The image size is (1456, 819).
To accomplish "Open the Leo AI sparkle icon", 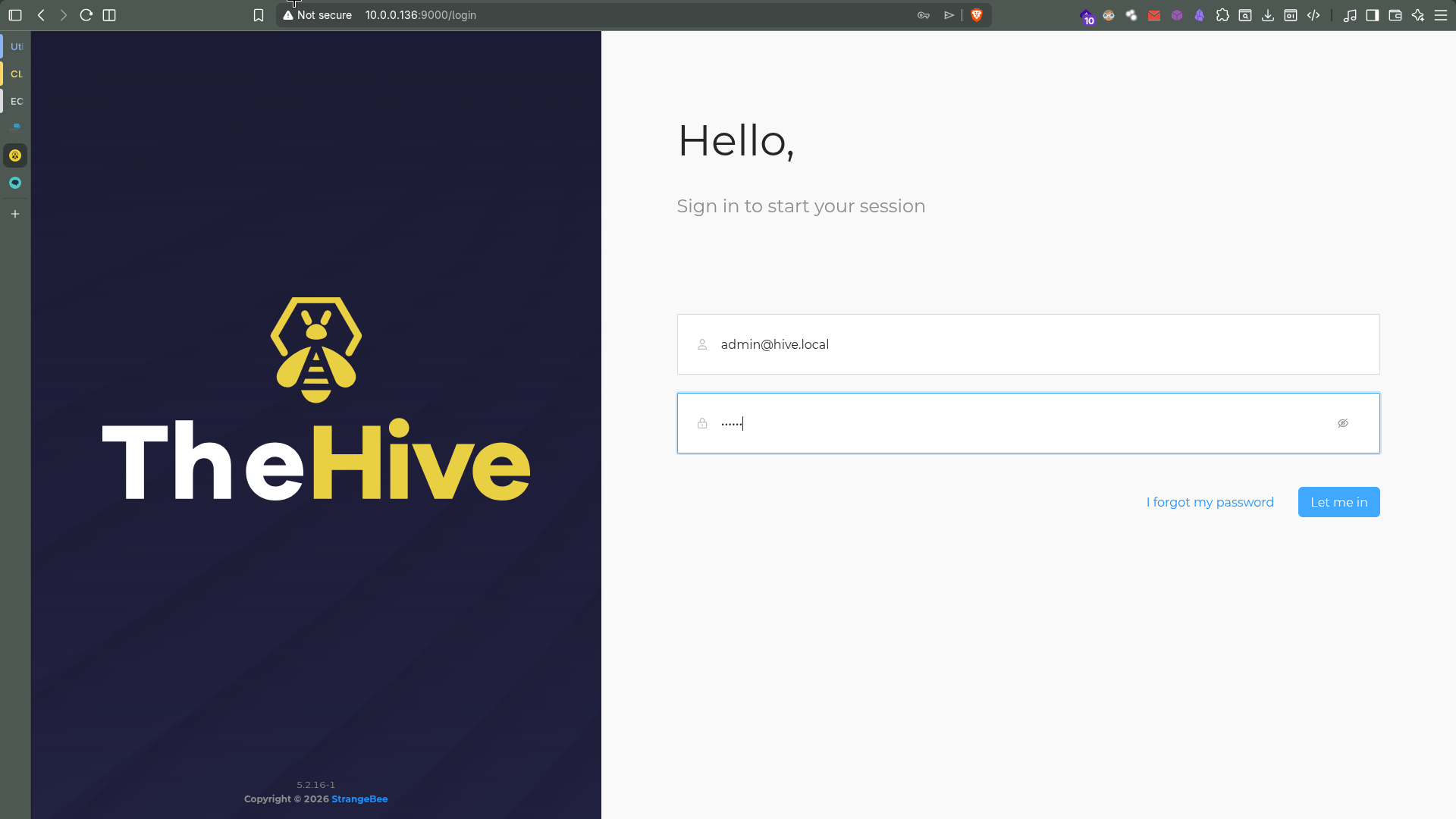I will point(1418,15).
